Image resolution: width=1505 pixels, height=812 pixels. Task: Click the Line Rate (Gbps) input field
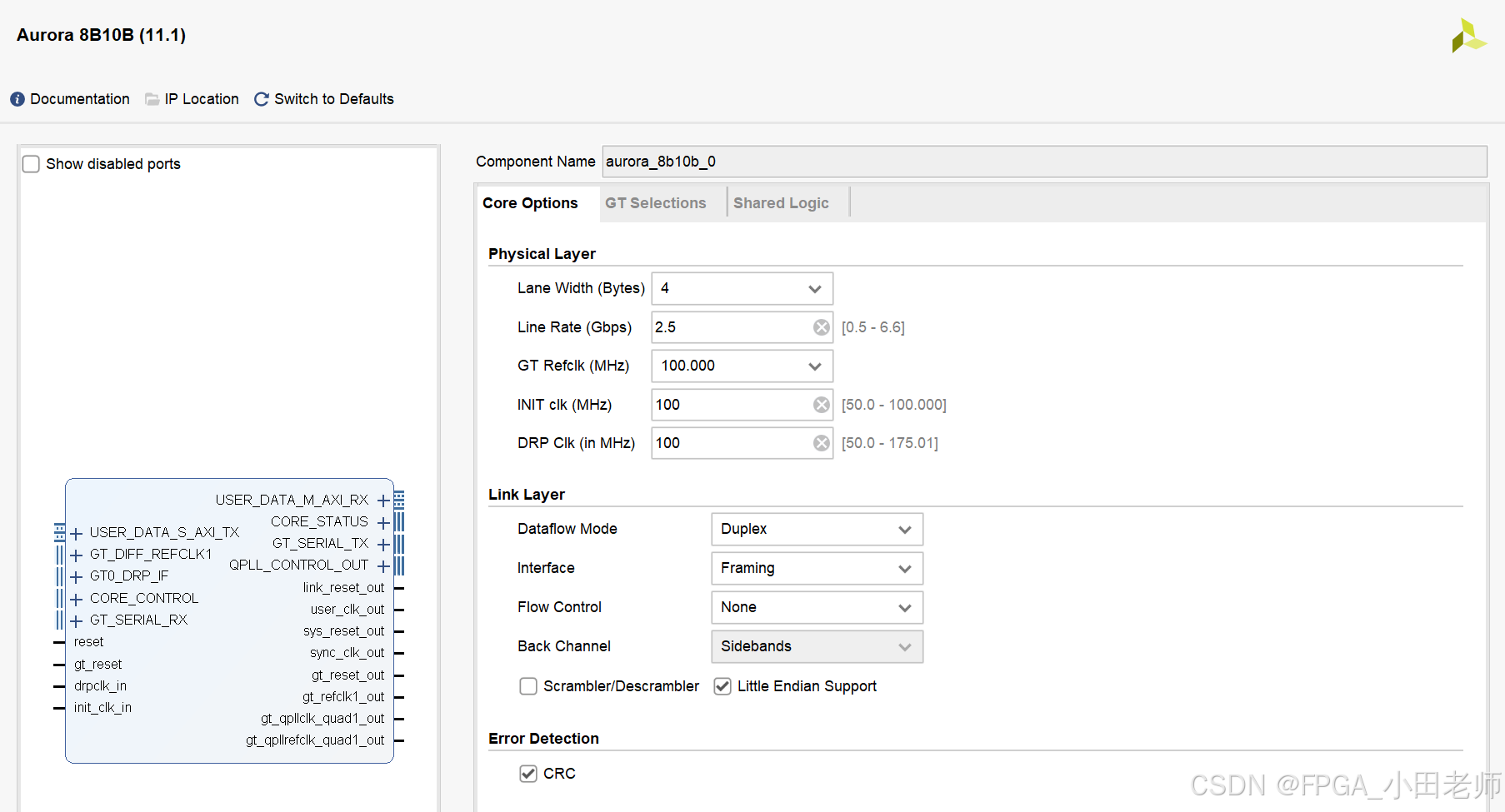(742, 327)
